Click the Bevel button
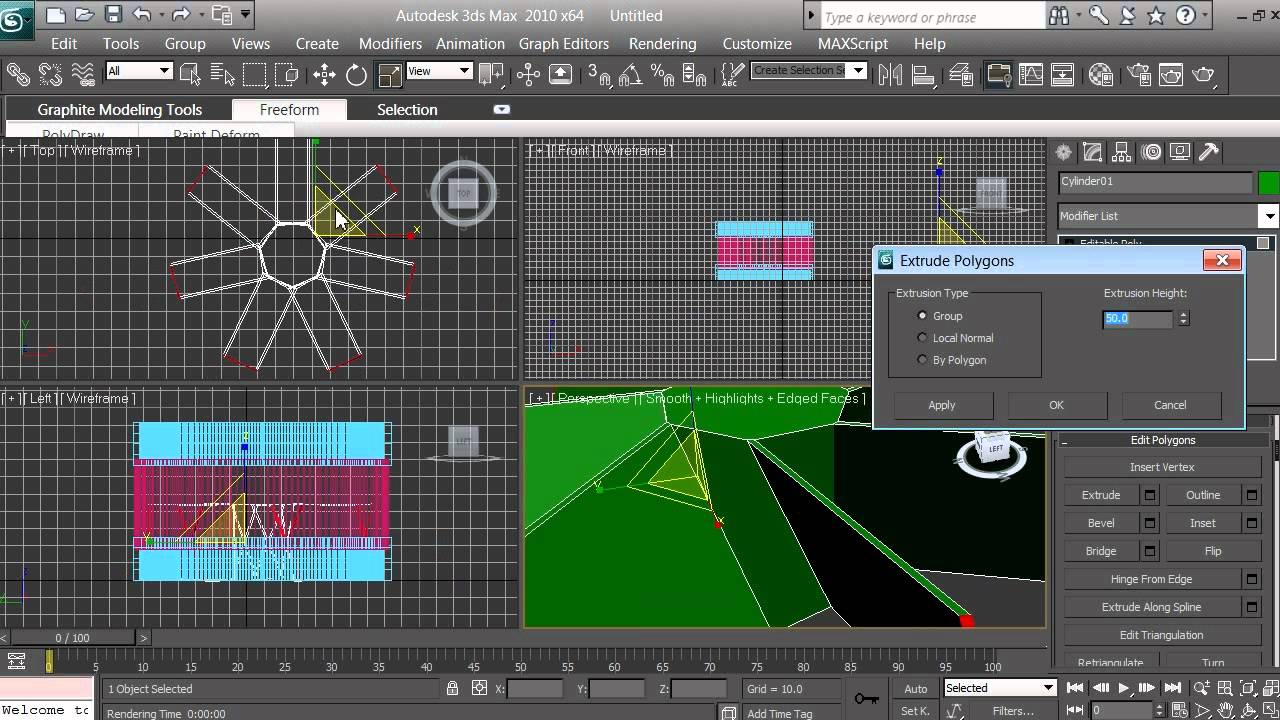Viewport: 1280px width, 720px height. tap(1101, 523)
